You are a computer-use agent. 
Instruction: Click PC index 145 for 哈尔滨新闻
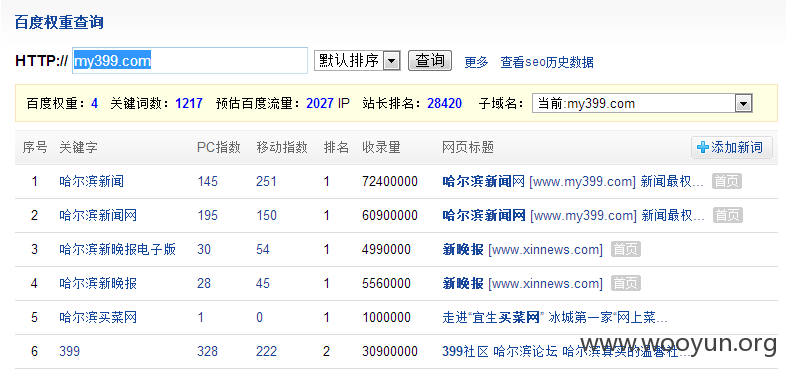(x=207, y=181)
